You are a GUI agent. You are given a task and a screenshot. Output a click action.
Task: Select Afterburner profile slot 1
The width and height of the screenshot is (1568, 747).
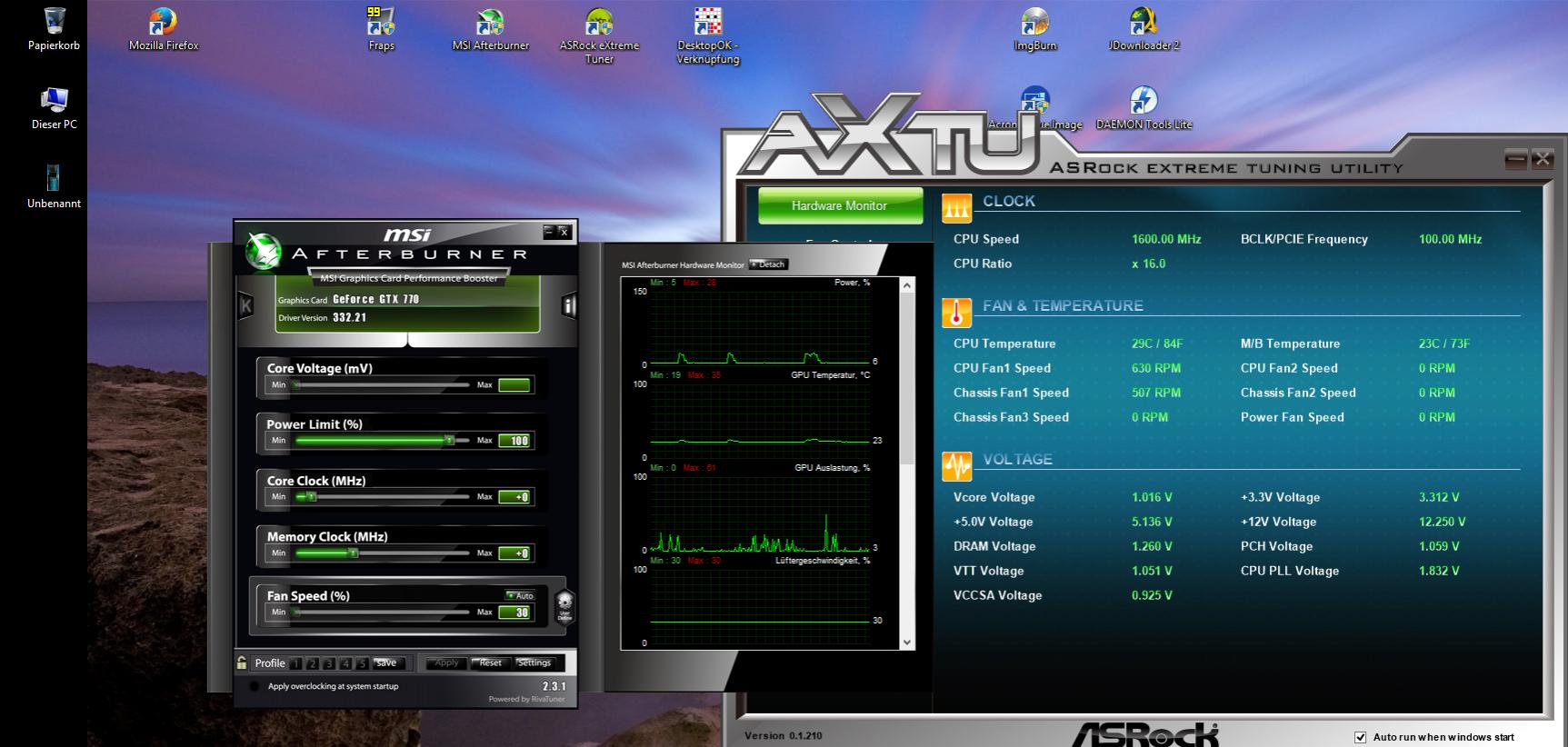(296, 663)
